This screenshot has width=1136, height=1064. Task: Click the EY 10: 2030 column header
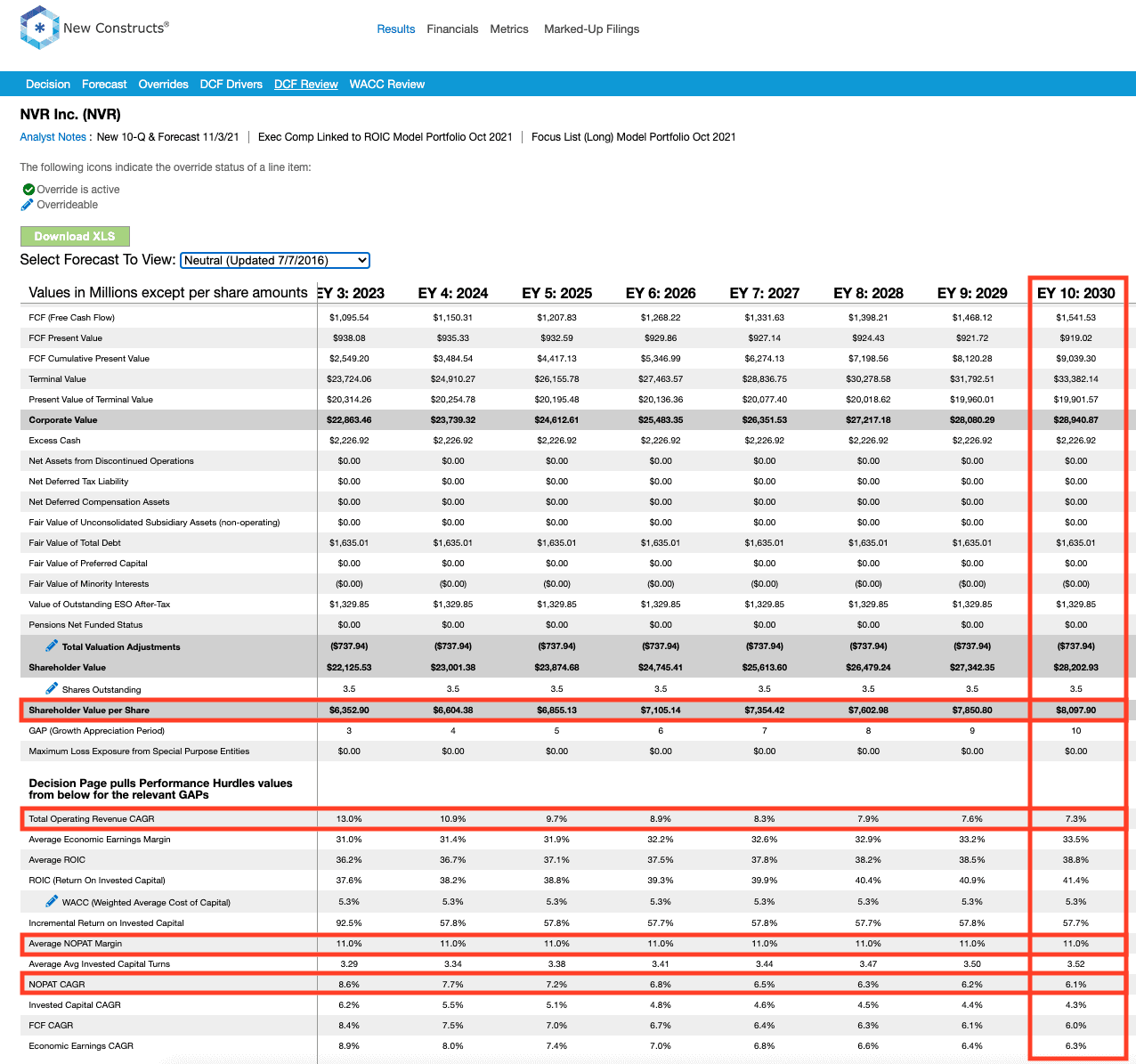[x=1076, y=293]
